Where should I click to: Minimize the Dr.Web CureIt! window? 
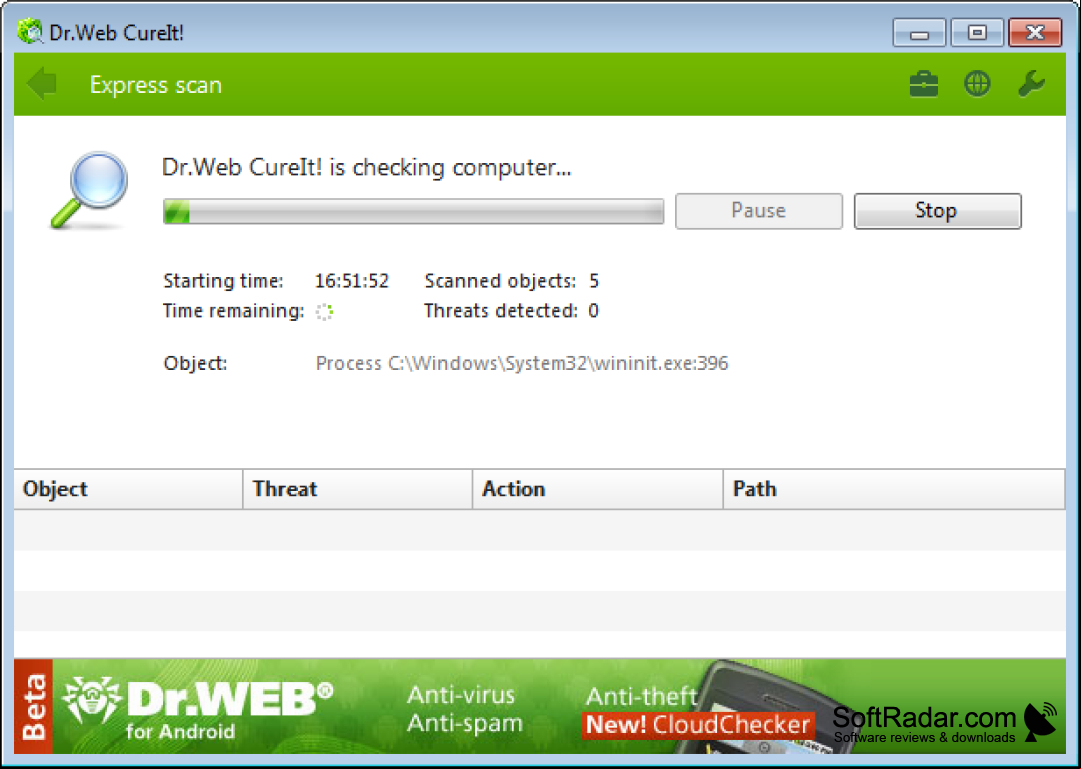(x=919, y=32)
